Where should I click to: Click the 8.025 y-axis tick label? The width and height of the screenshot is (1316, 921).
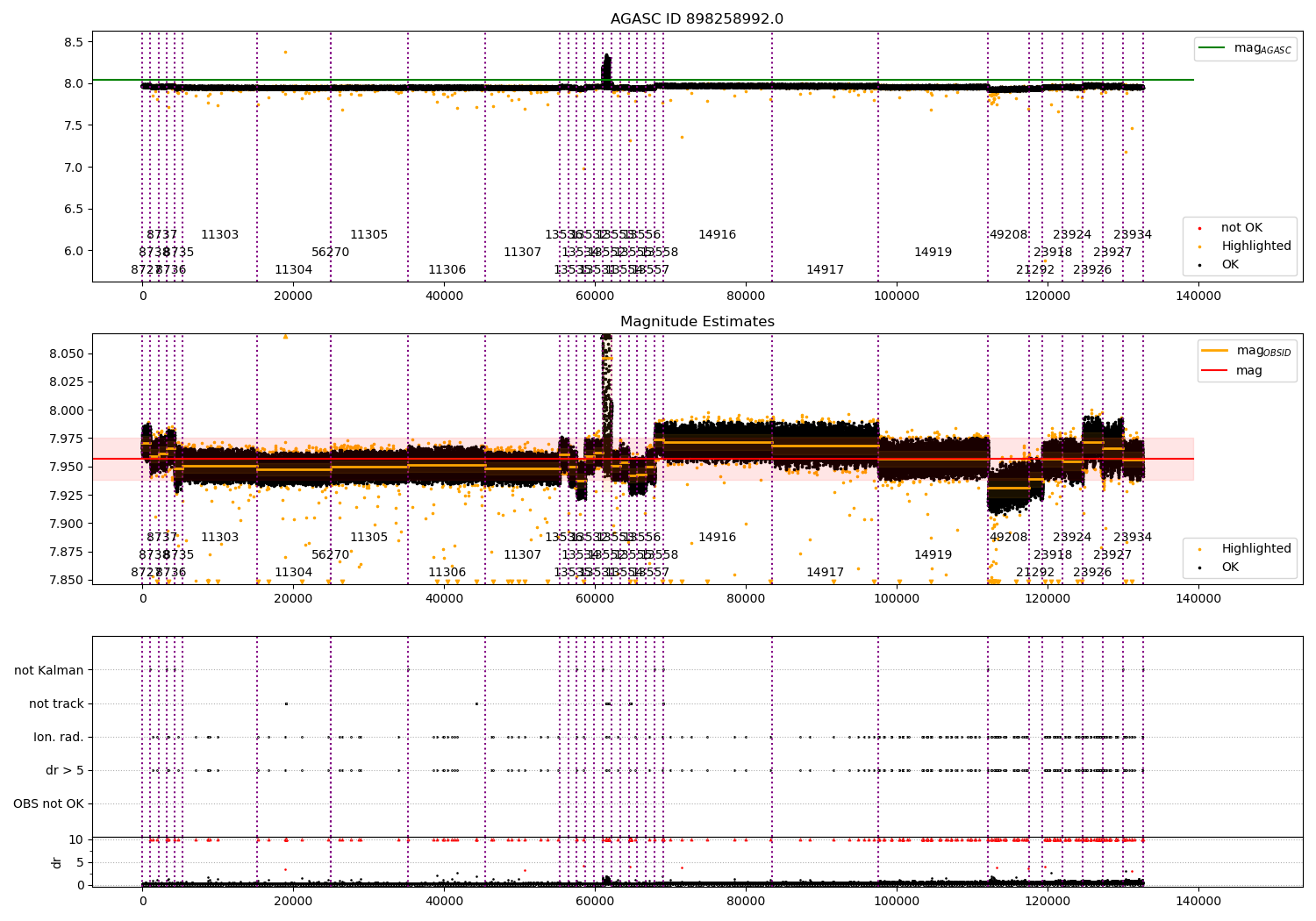click(67, 382)
